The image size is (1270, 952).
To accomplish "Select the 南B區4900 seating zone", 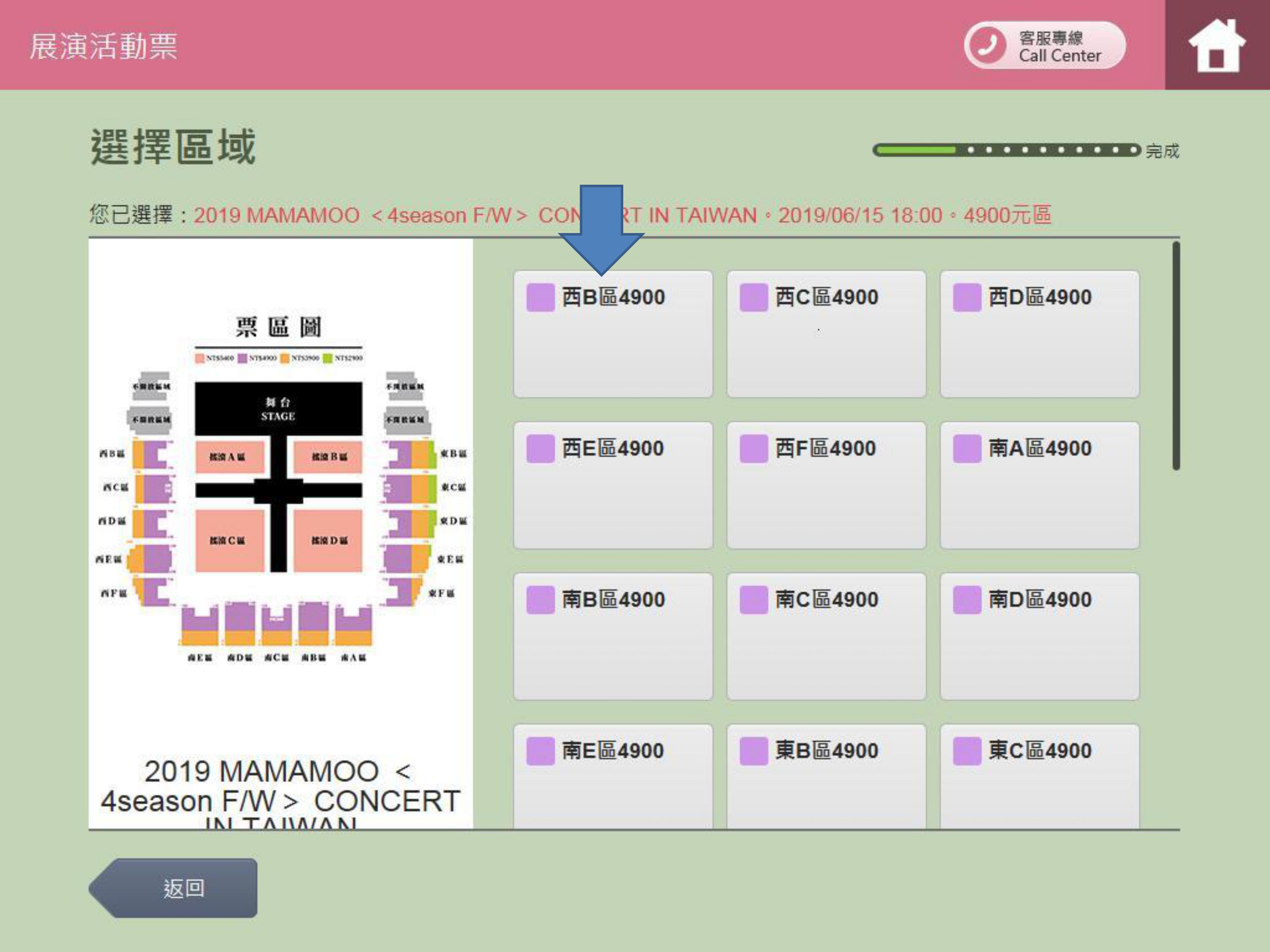I will pos(613,636).
